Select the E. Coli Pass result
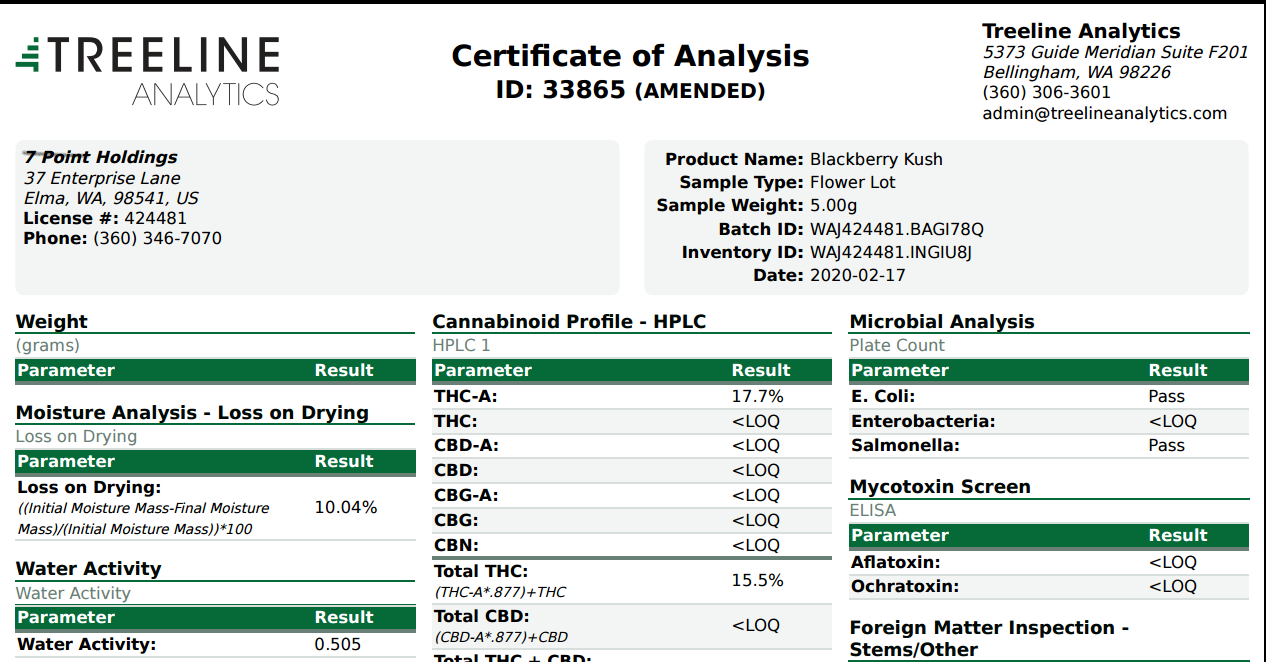This screenshot has height=662, width=1266. click(x=1166, y=396)
